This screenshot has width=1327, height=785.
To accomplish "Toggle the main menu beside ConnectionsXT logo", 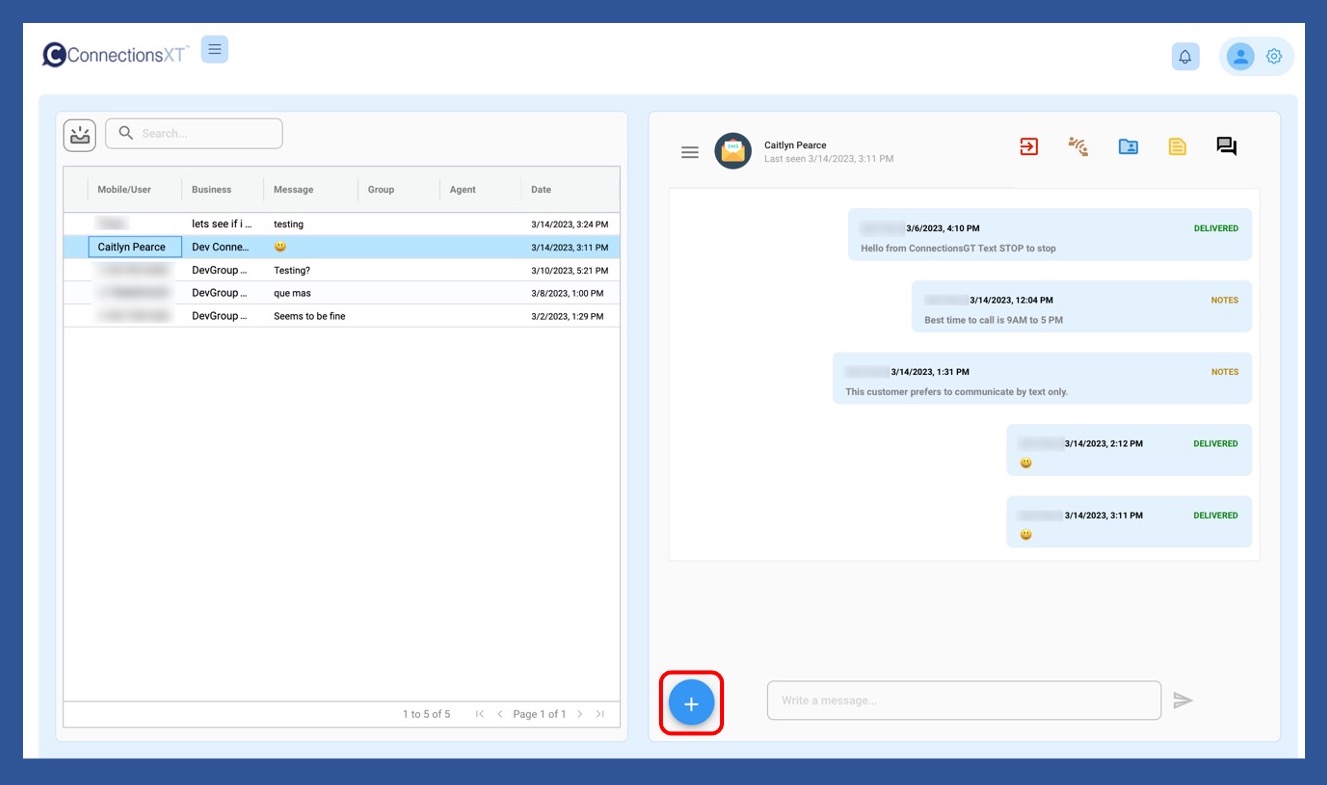I will pos(215,49).
